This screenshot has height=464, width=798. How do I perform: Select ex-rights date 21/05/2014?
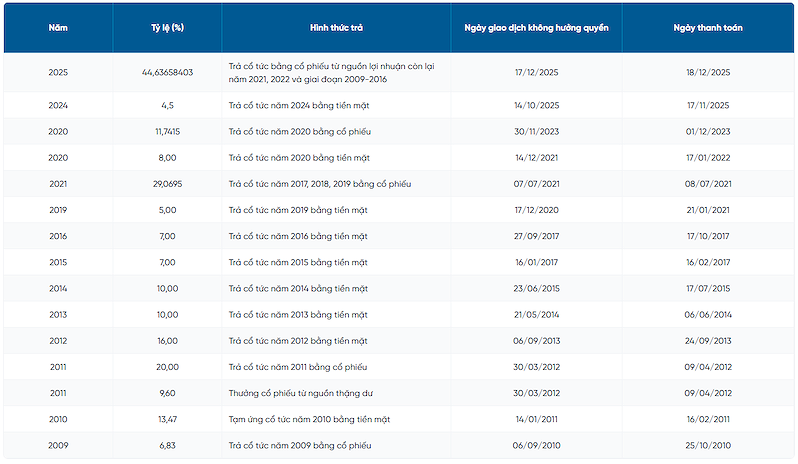pos(536,315)
